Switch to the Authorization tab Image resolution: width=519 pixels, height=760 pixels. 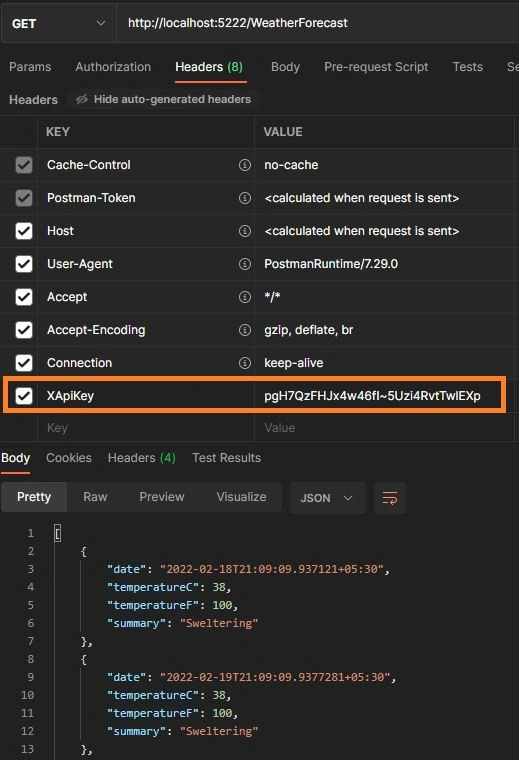(x=113, y=67)
